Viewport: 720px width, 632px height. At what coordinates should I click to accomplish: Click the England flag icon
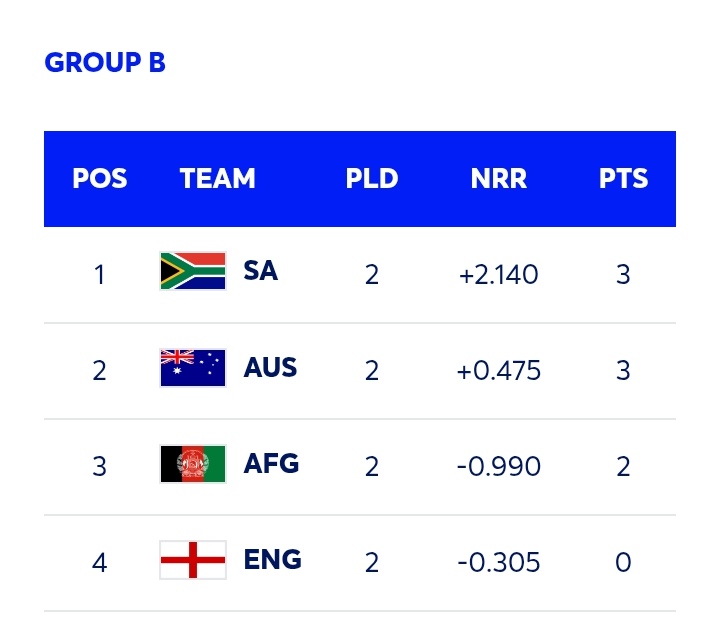(193, 560)
